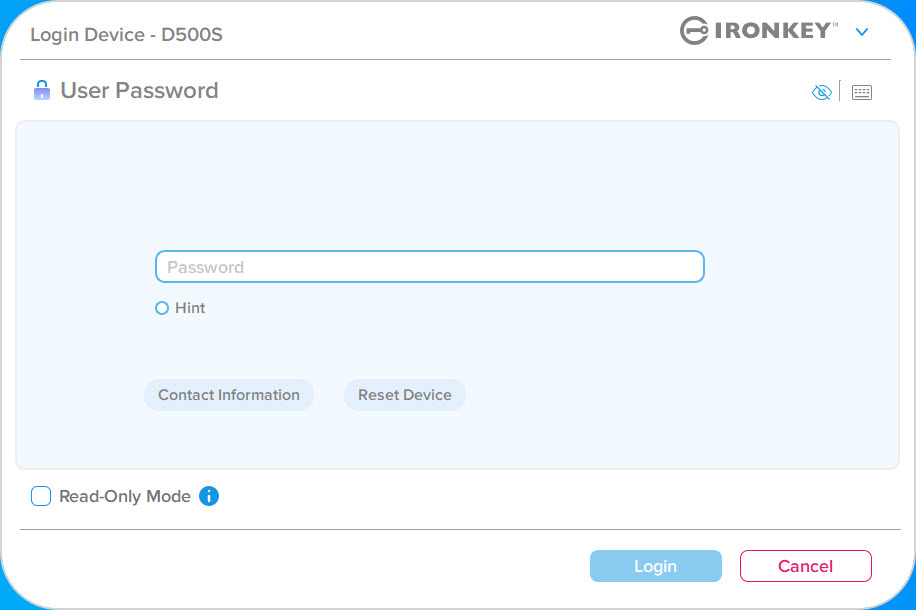Select the Hint radio button
This screenshot has width=916, height=610.
(162, 308)
